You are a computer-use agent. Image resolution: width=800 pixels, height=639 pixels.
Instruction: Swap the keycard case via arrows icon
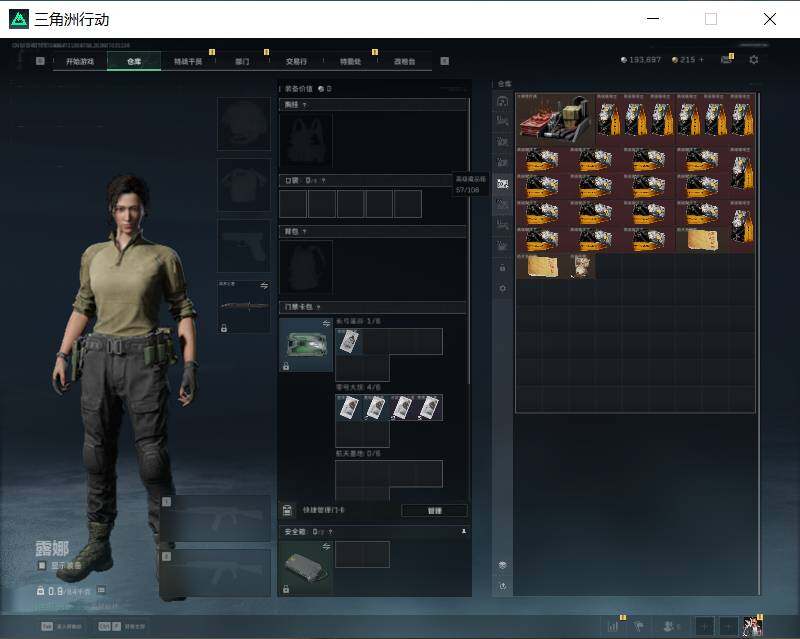coord(326,324)
